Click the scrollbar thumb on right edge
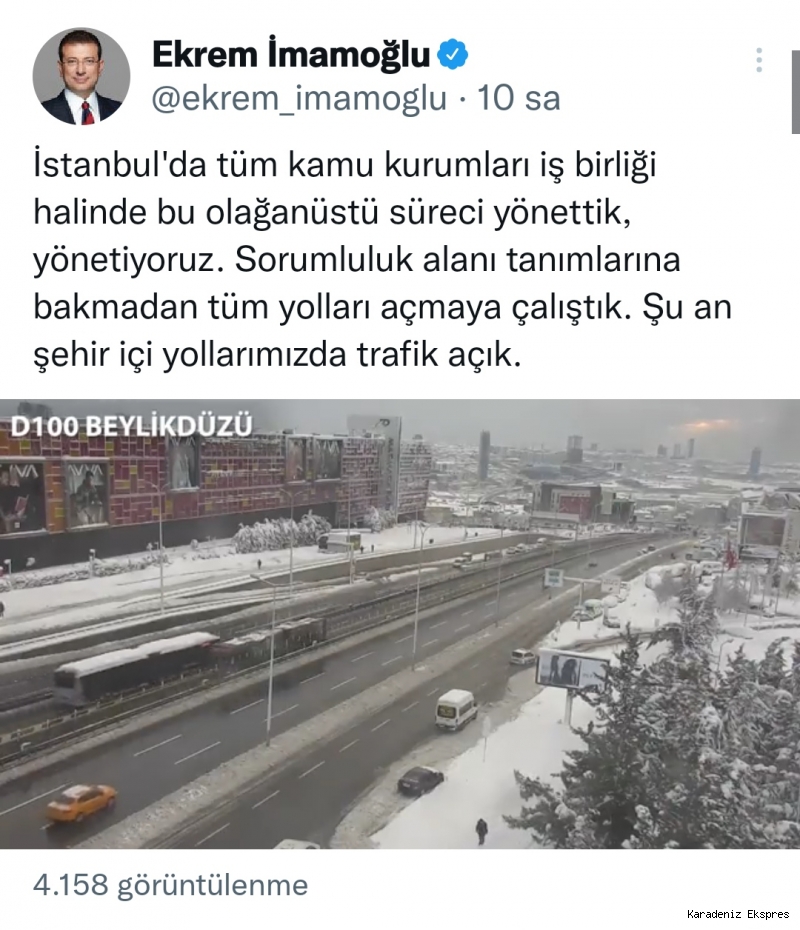 [795, 92]
